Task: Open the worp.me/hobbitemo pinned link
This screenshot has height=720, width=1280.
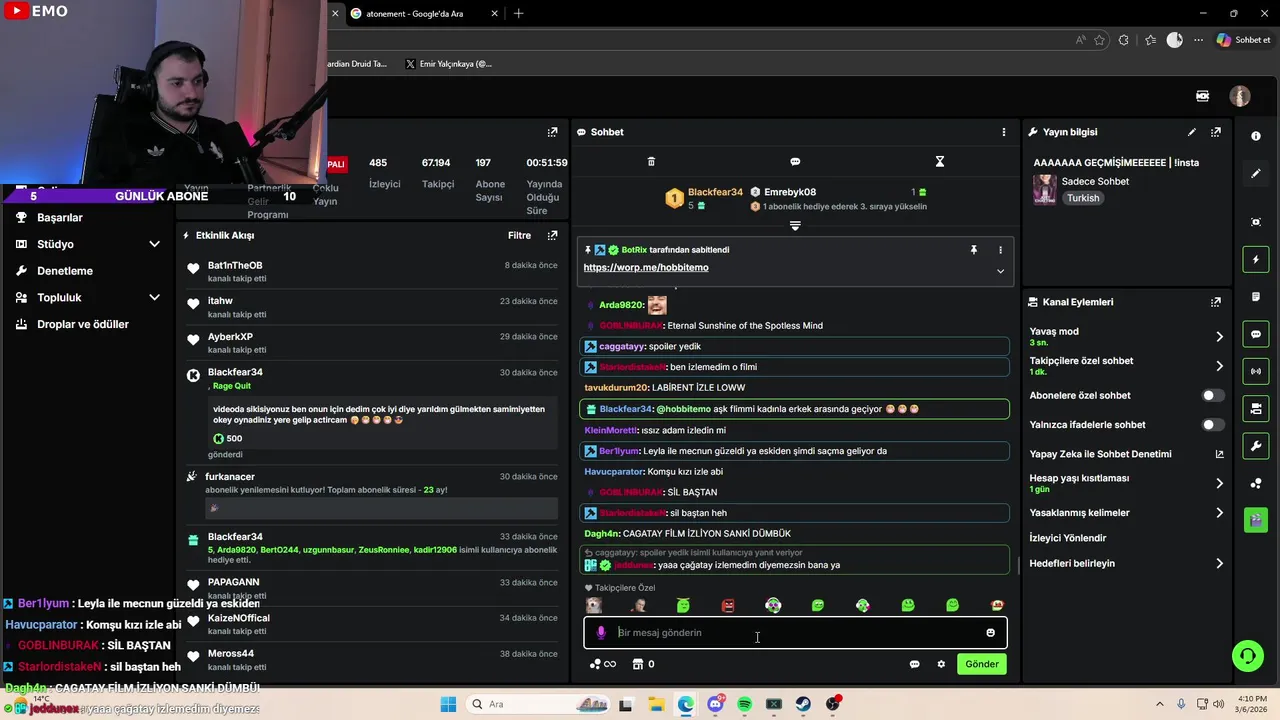Action: [x=646, y=268]
